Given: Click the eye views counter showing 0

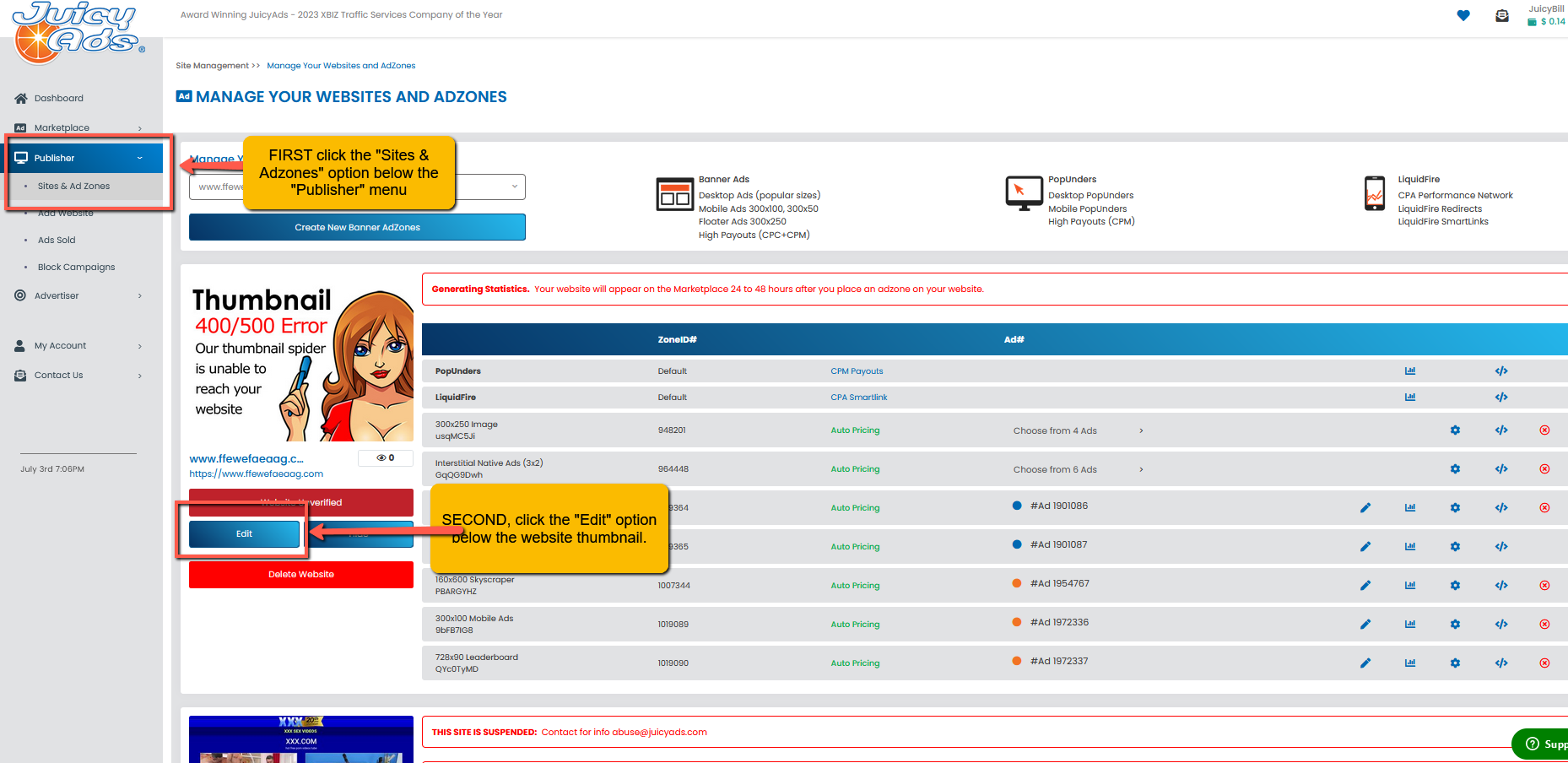Looking at the screenshot, I should (x=386, y=458).
